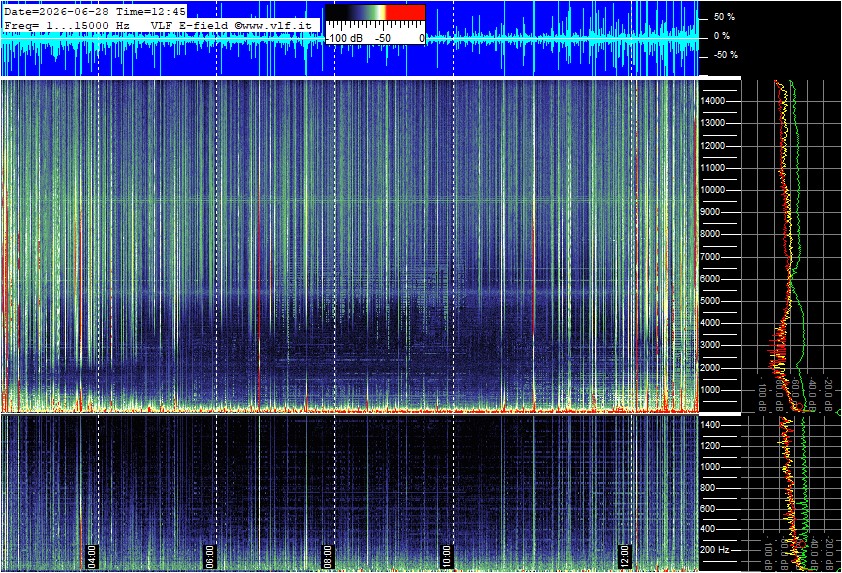Image resolution: width=842 pixels, height=573 pixels.
Task: Click the 9000 frequency axis label
Action: [710, 212]
